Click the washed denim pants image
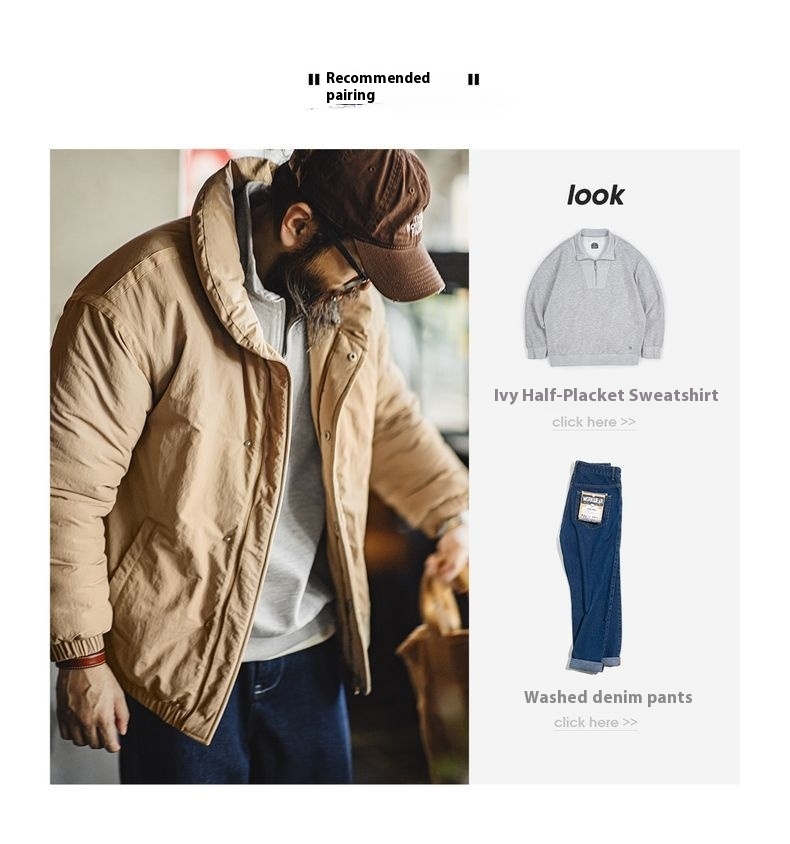The image size is (790, 844). point(592,566)
